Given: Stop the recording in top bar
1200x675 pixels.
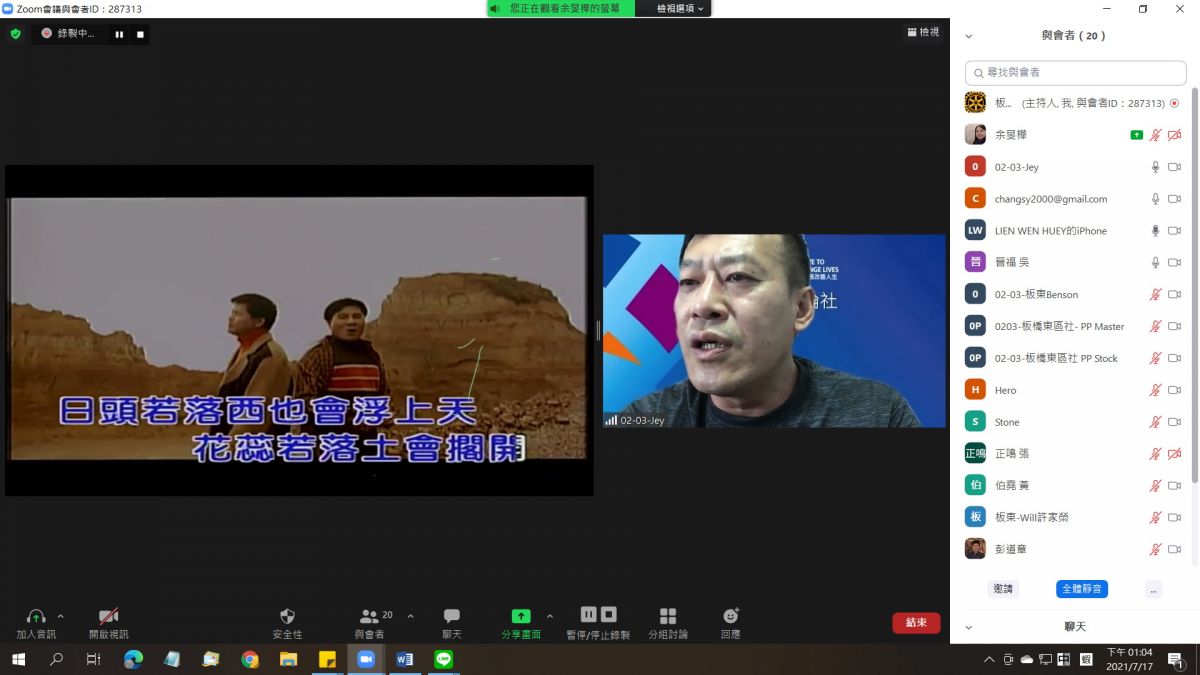Looking at the screenshot, I should [140, 34].
